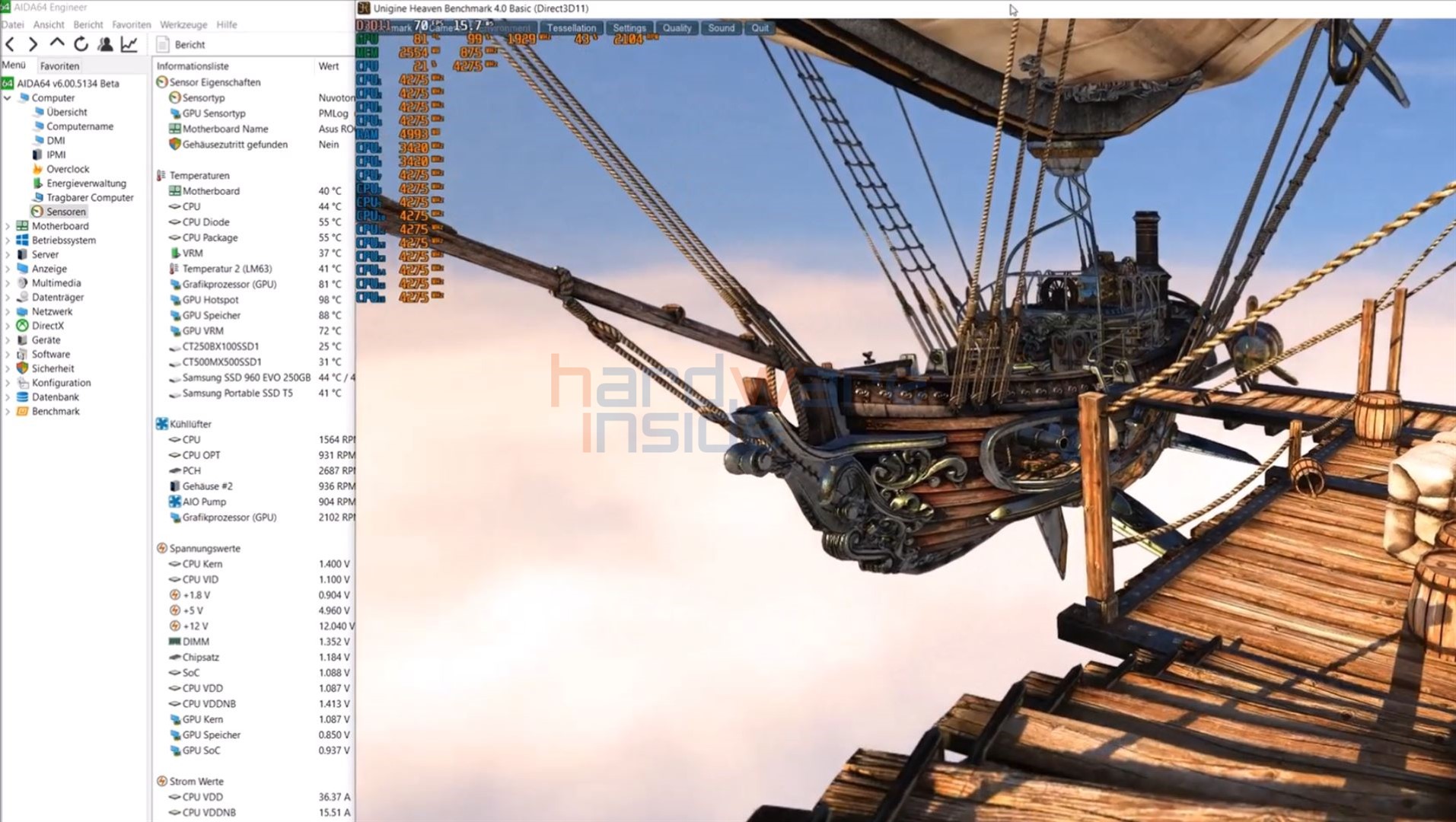The height and width of the screenshot is (822, 1456).
Task: Open the Favoriten menu
Action: click(x=131, y=24)
